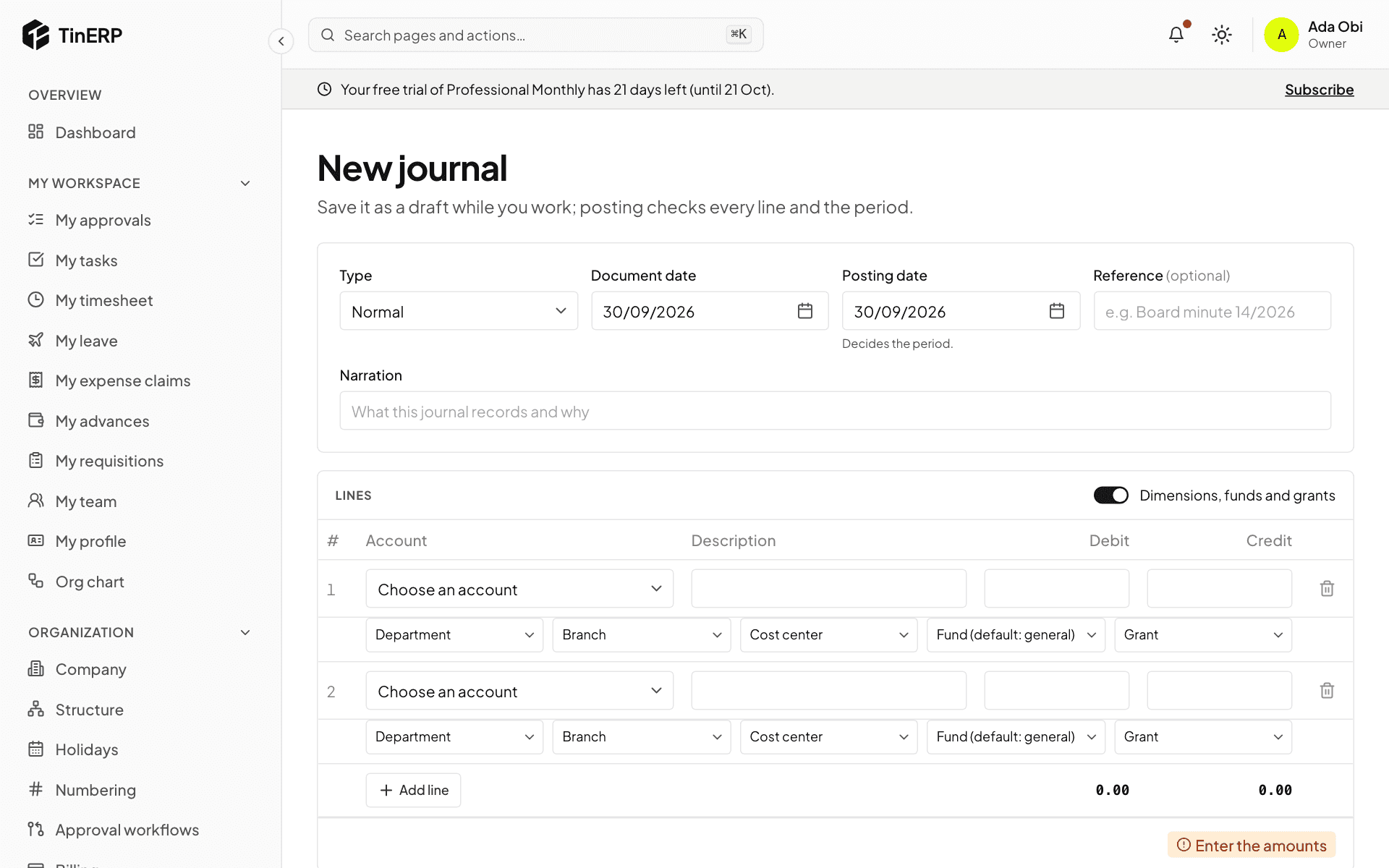Open Ada Obi user avatar

coord(1281,35)
